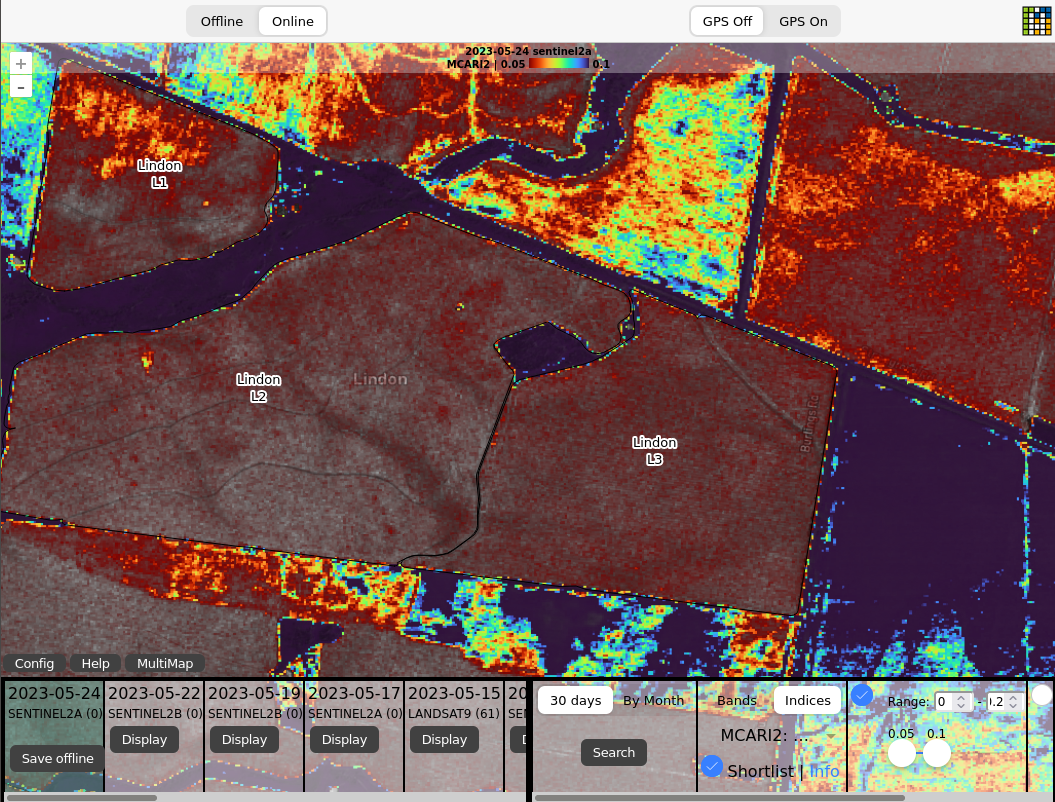Screen dimensions: 1055x802
Task: Select the 30 days search option
Action: (x=575, y=700)
